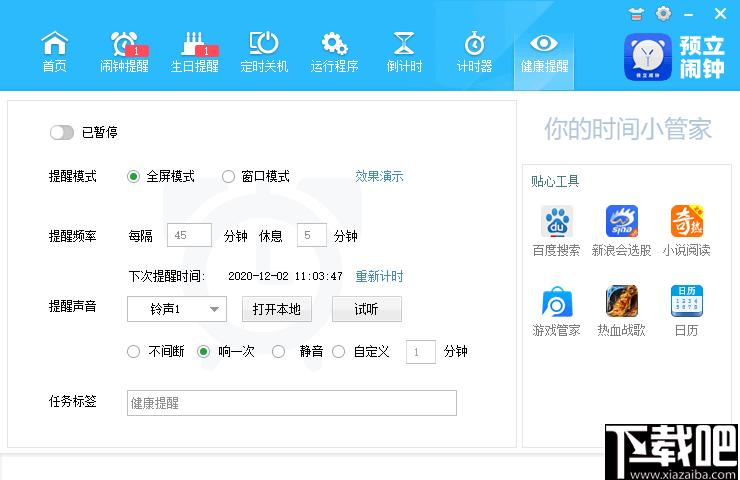Viewport: 740px width, 480px height.
Task: Click the 试听 preview sound button
Action: [367, 309]
